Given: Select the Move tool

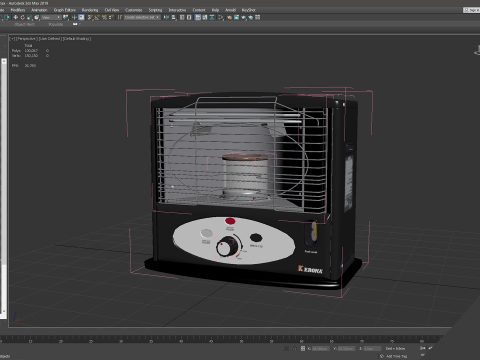Looking at the screenshot, I should [16, 17].
